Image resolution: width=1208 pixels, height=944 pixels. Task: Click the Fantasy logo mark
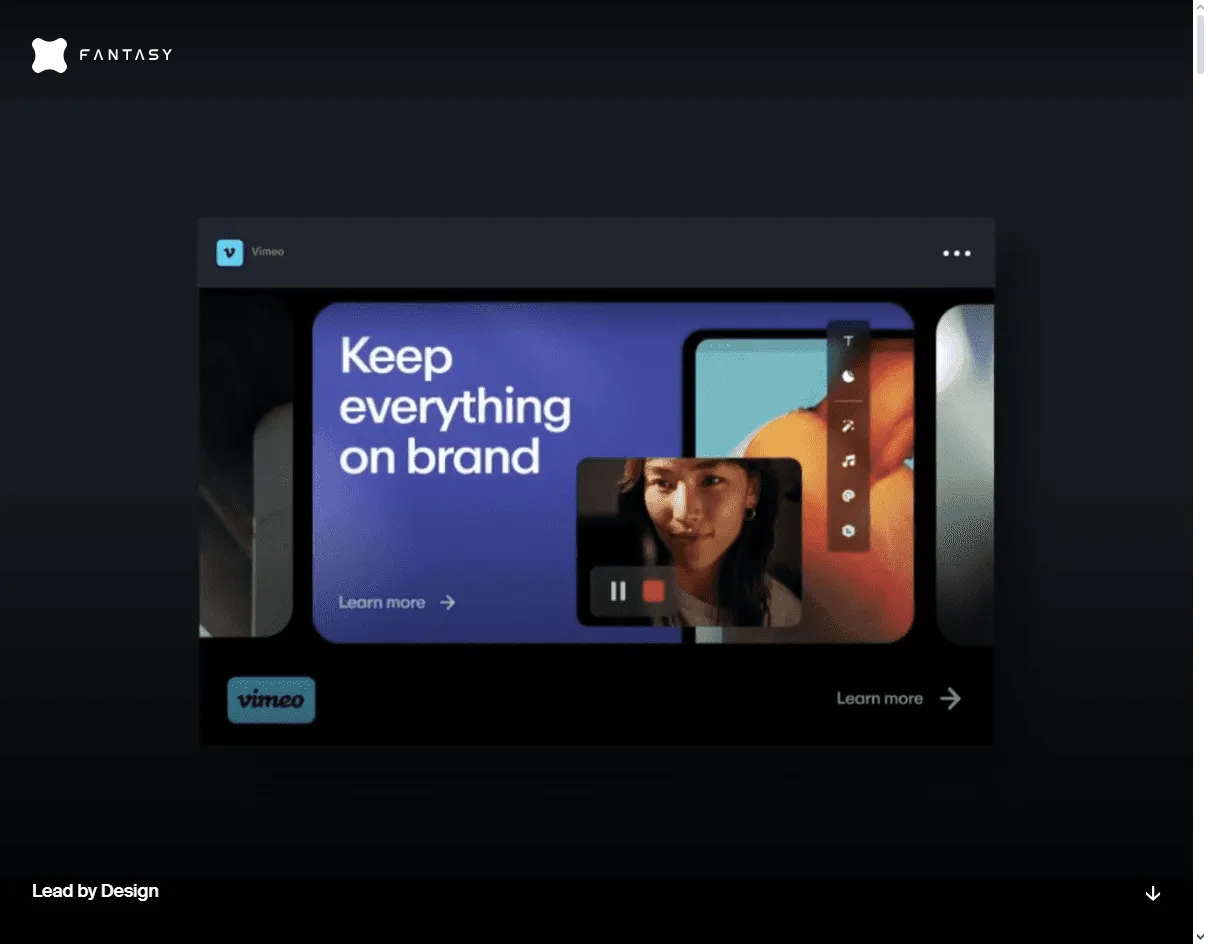click(x=49, y=55)
